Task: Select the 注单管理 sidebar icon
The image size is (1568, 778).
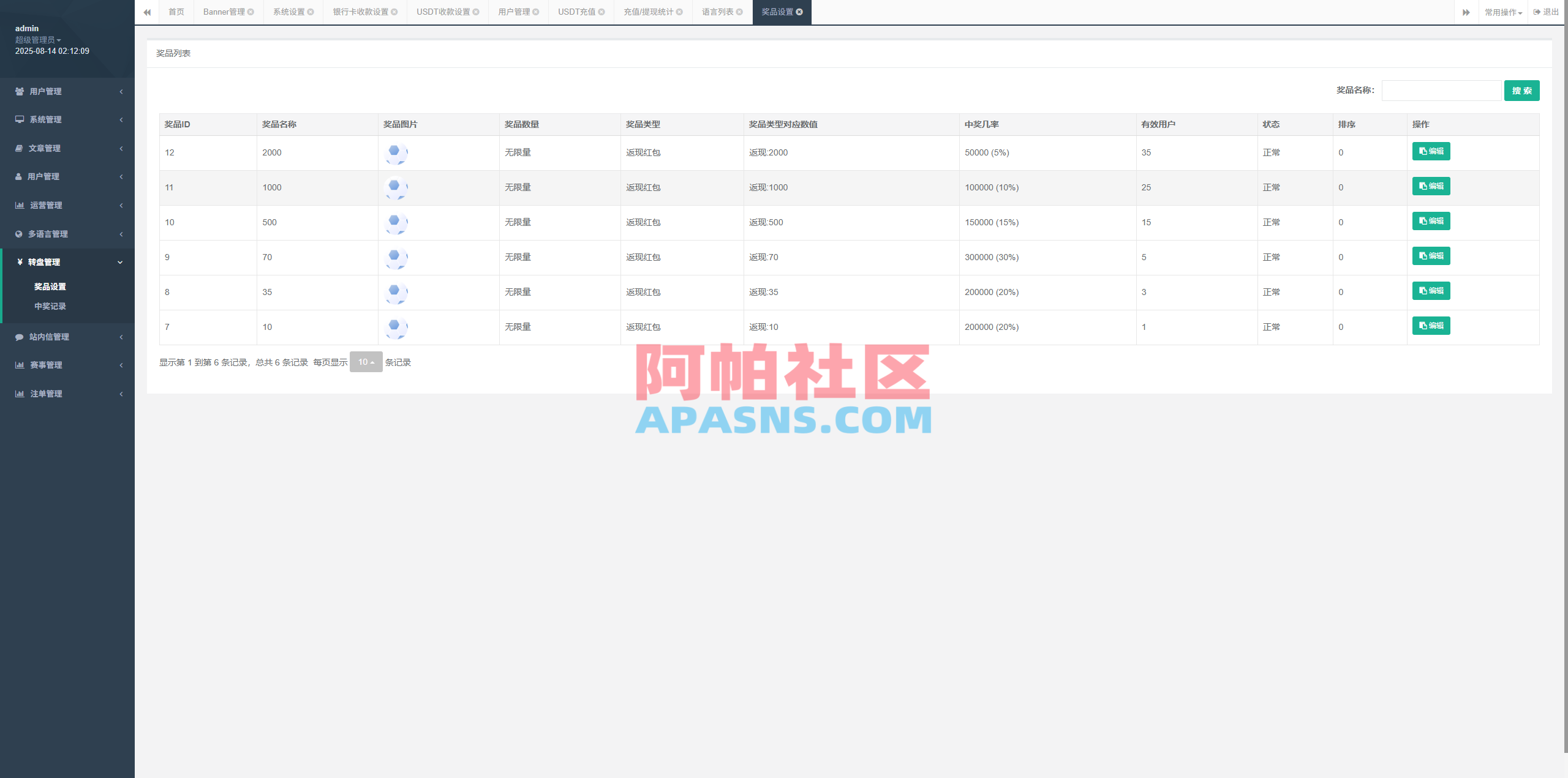Action: tap(20, 394)
